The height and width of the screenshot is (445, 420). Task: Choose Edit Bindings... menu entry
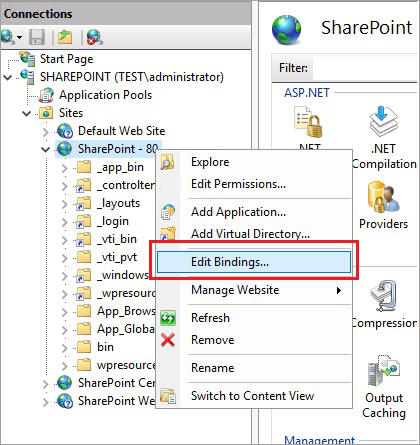(254, 262)
